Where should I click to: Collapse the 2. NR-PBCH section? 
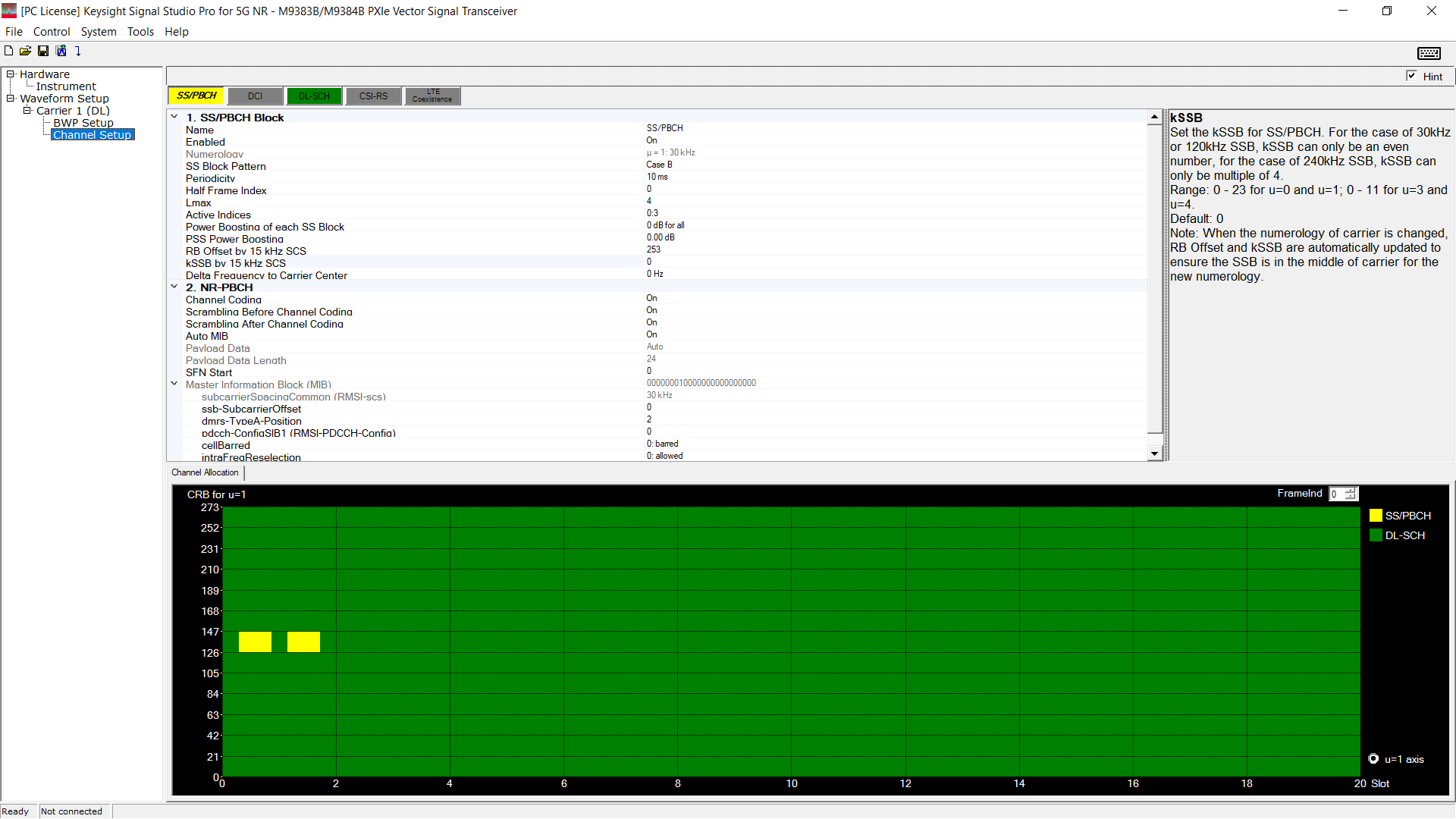tap(174, 287)
